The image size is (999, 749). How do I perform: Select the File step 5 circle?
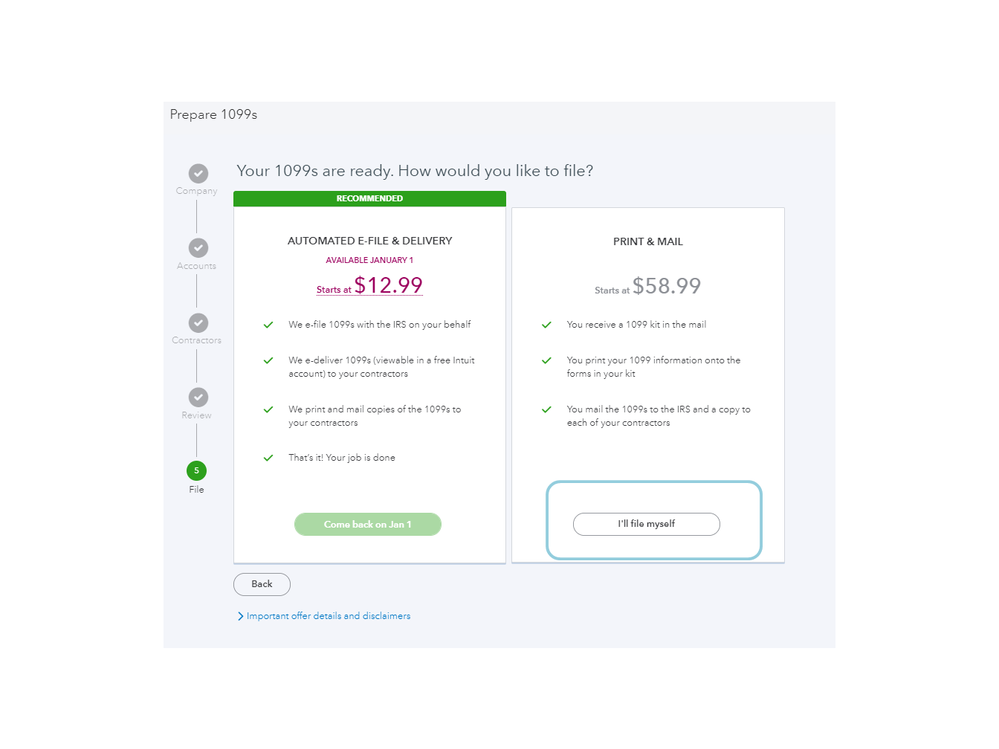click(197, 470)
